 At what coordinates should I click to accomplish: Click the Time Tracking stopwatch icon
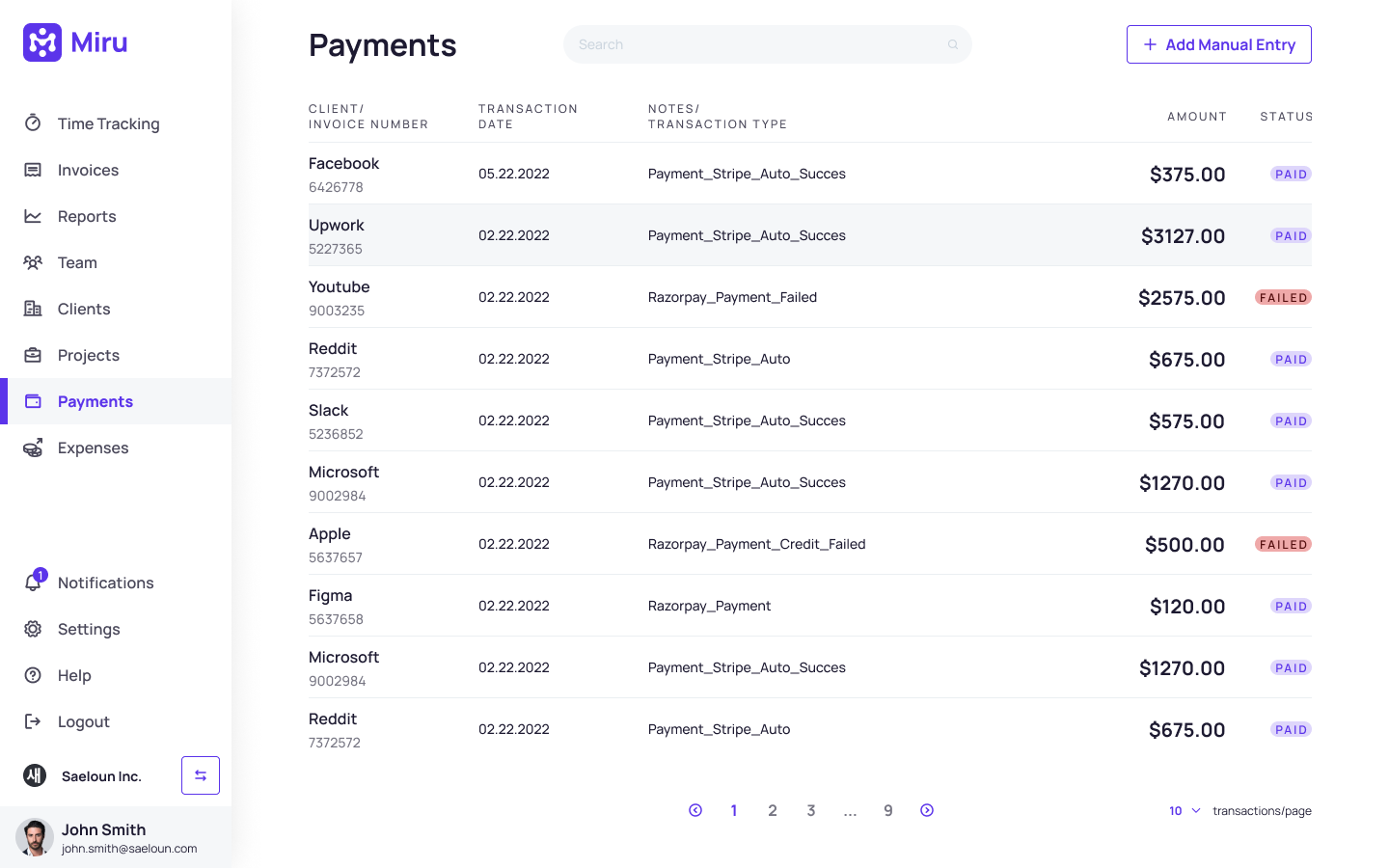[x=33, y=122]
